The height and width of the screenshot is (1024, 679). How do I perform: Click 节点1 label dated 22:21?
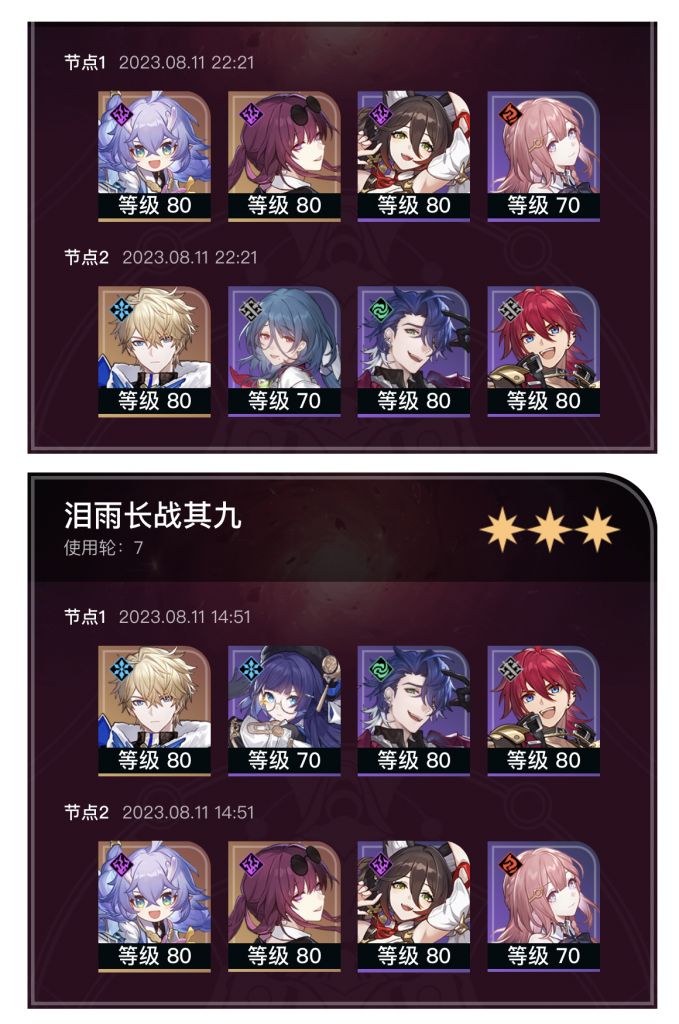(x=85, y=62)
